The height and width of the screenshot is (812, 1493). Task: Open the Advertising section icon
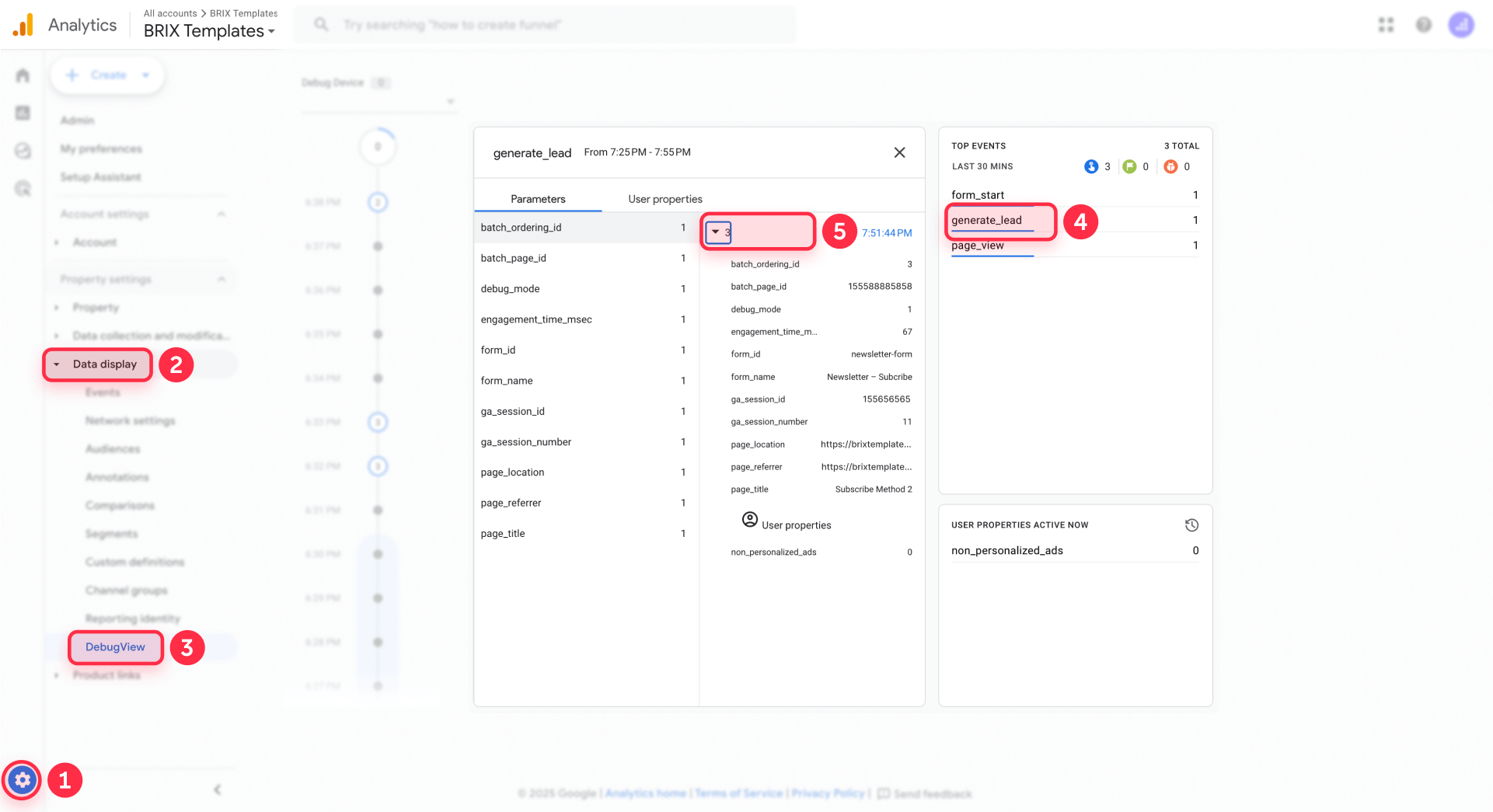tap(22, 188)
